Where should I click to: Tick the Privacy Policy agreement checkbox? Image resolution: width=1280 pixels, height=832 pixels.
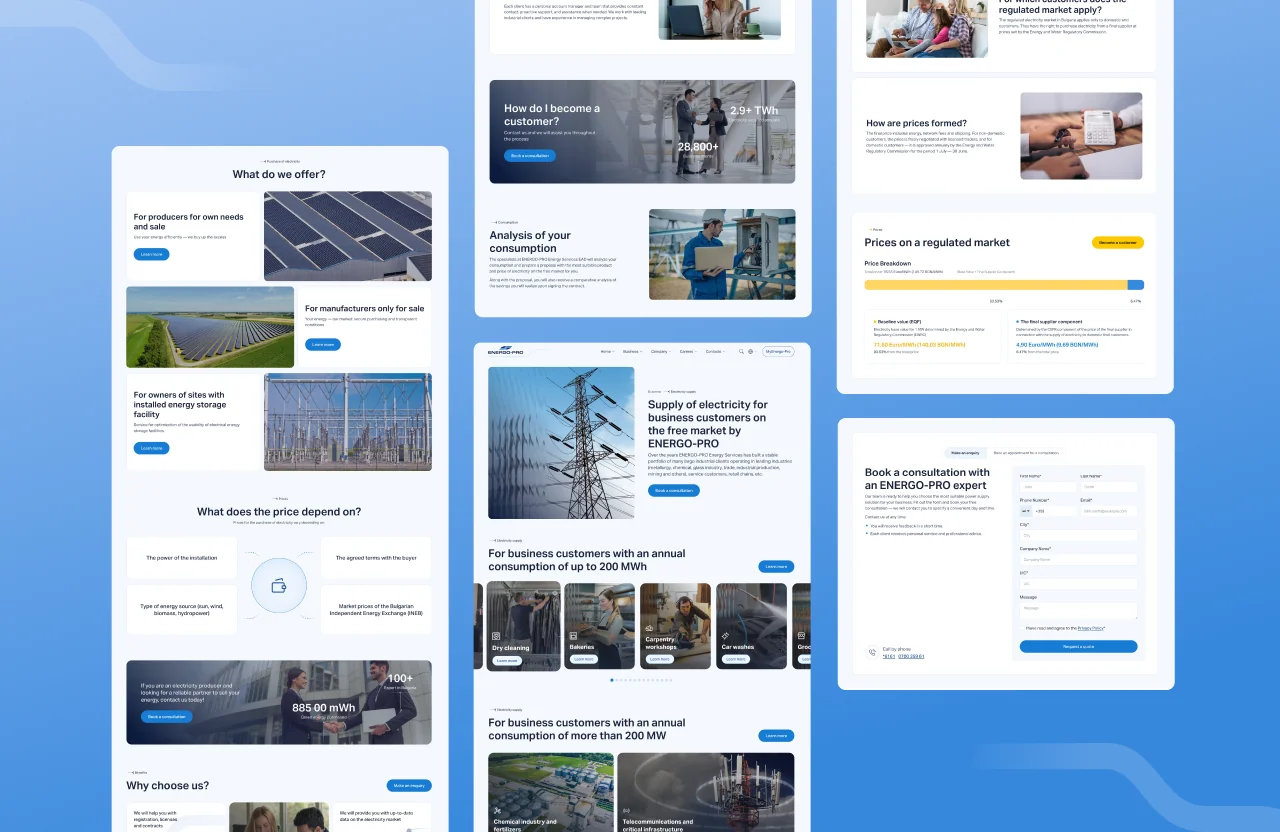1023,628
